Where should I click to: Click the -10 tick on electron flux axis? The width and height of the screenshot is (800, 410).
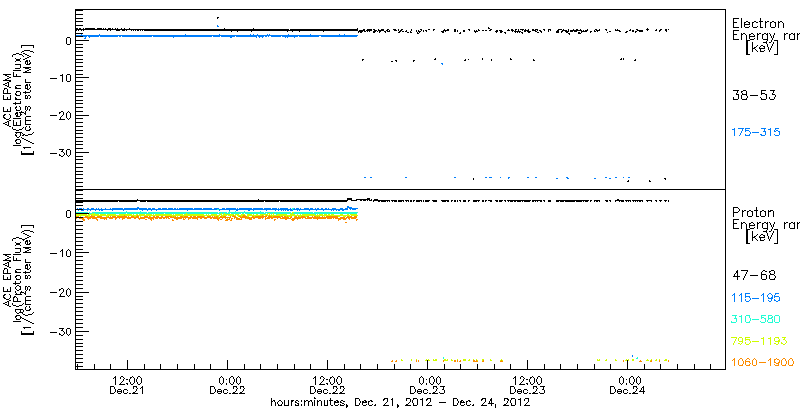point(60,78)
